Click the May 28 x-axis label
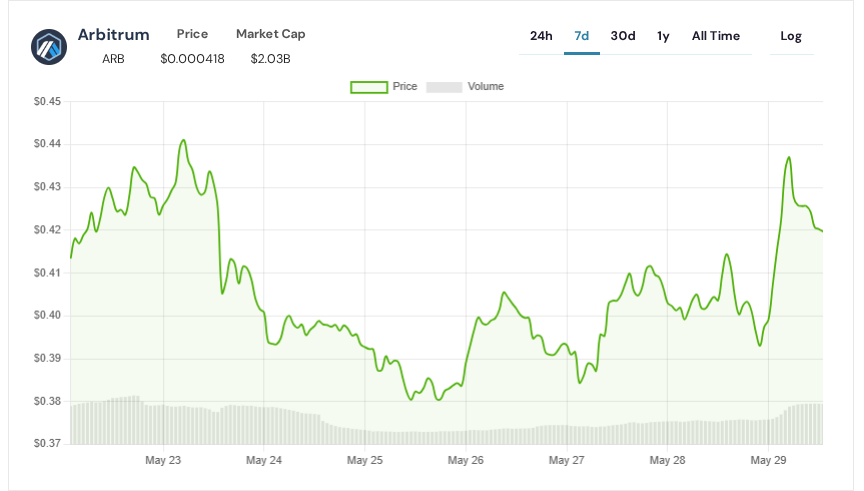This screenshot has height=491, width=864. click(667, 460)
